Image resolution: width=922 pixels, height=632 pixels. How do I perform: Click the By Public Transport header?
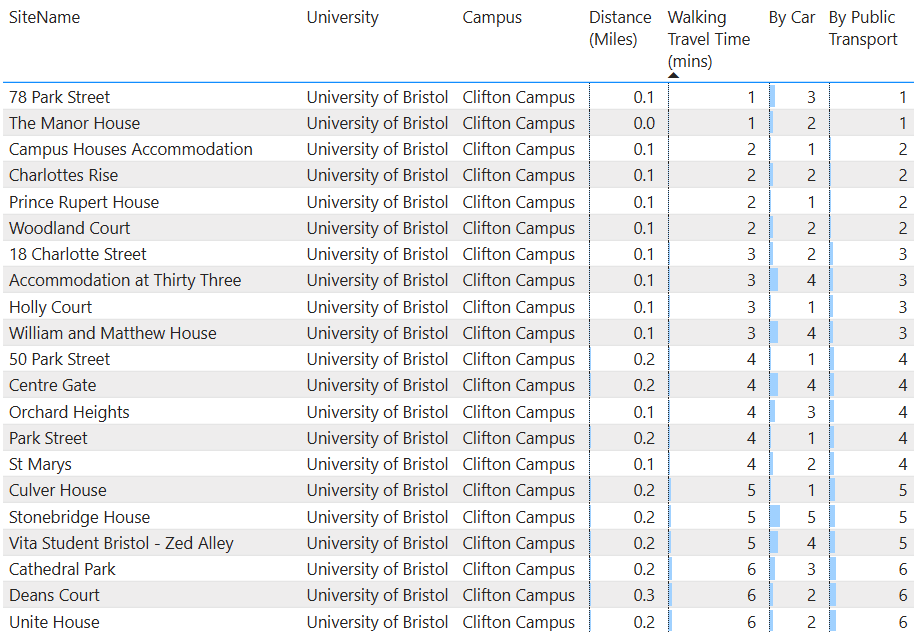[x=863, y=28]
